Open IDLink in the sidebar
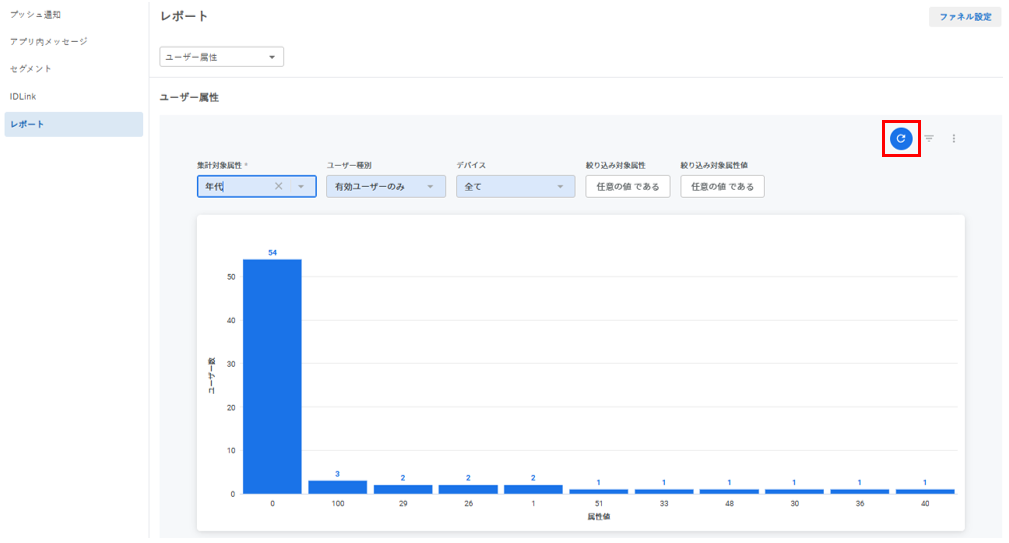 click(x=23, y=97)
